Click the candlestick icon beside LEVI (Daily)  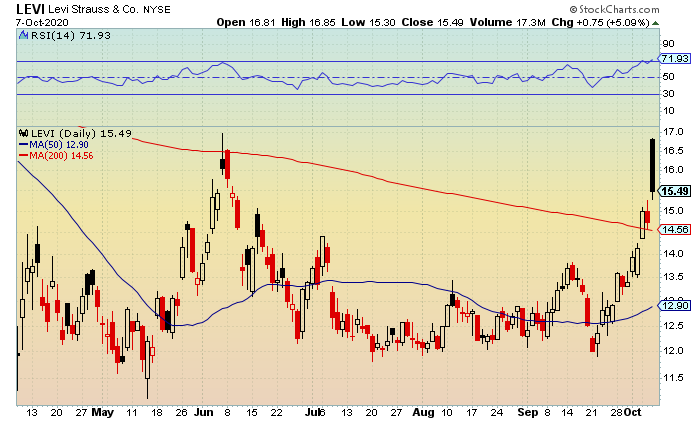tap(23, 133)
